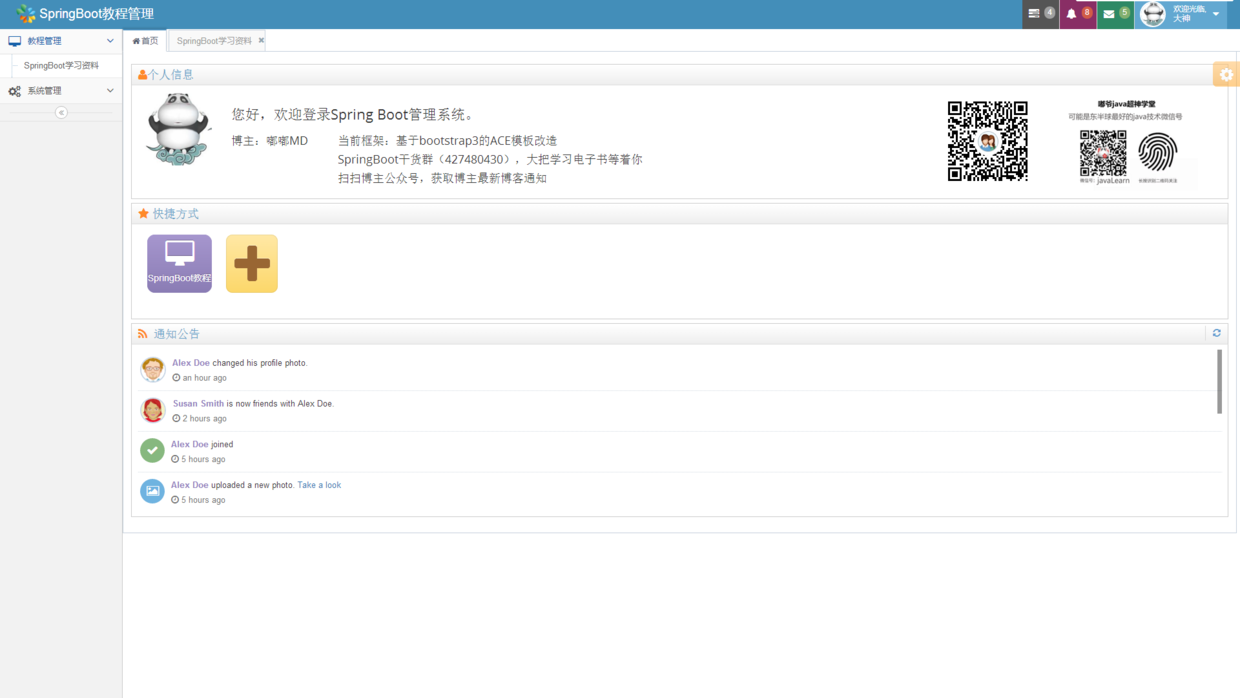Click the star icon beside 快捷方式

143,214
